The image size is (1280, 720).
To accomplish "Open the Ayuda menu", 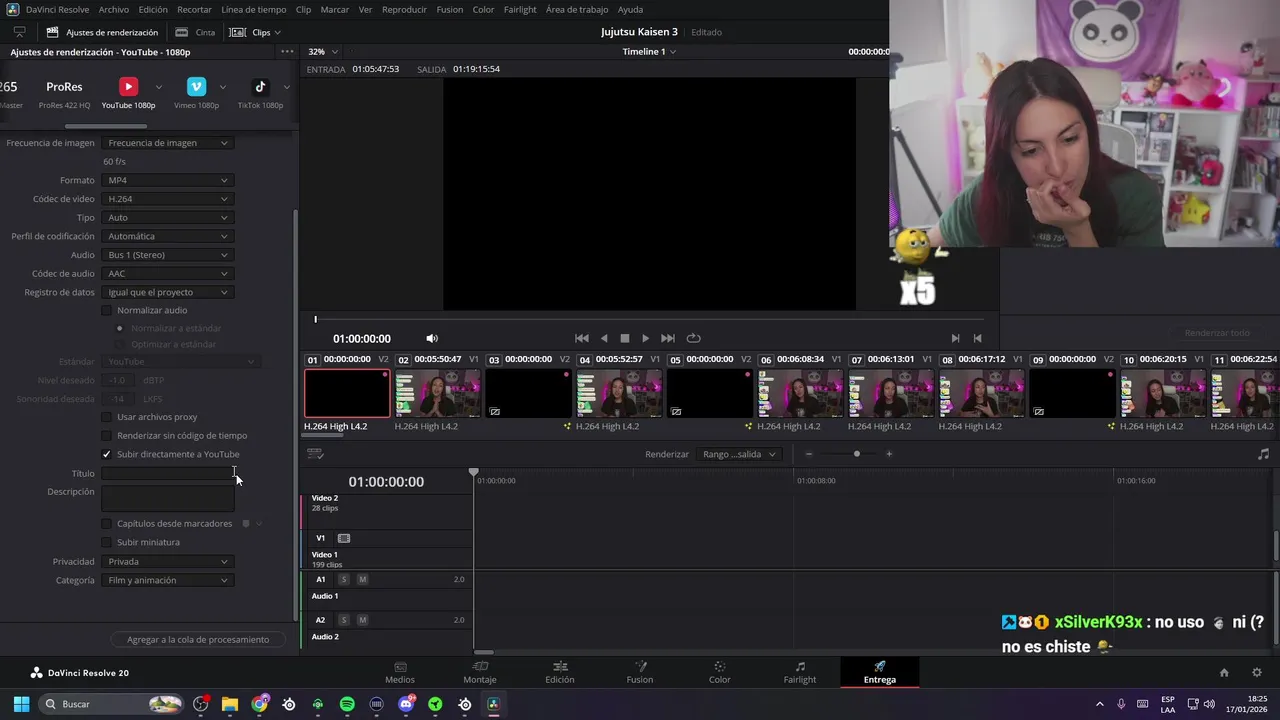I will point(631,9).
